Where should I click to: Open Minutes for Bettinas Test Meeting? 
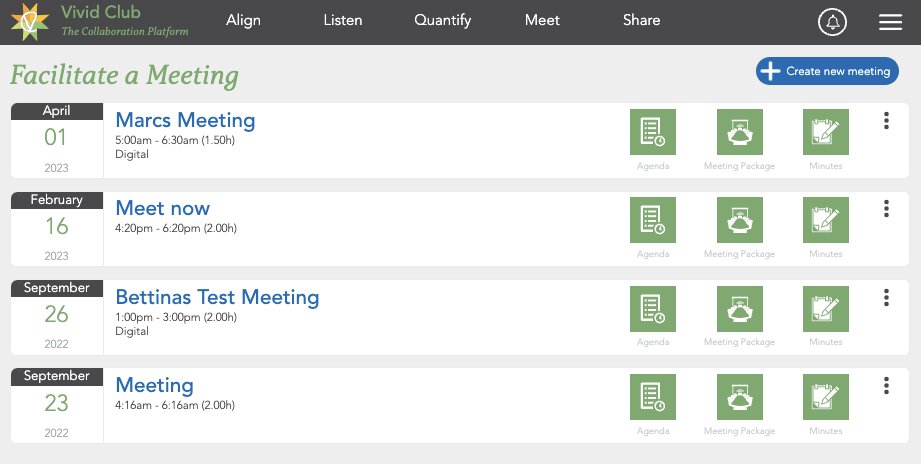tap(826, 309)
